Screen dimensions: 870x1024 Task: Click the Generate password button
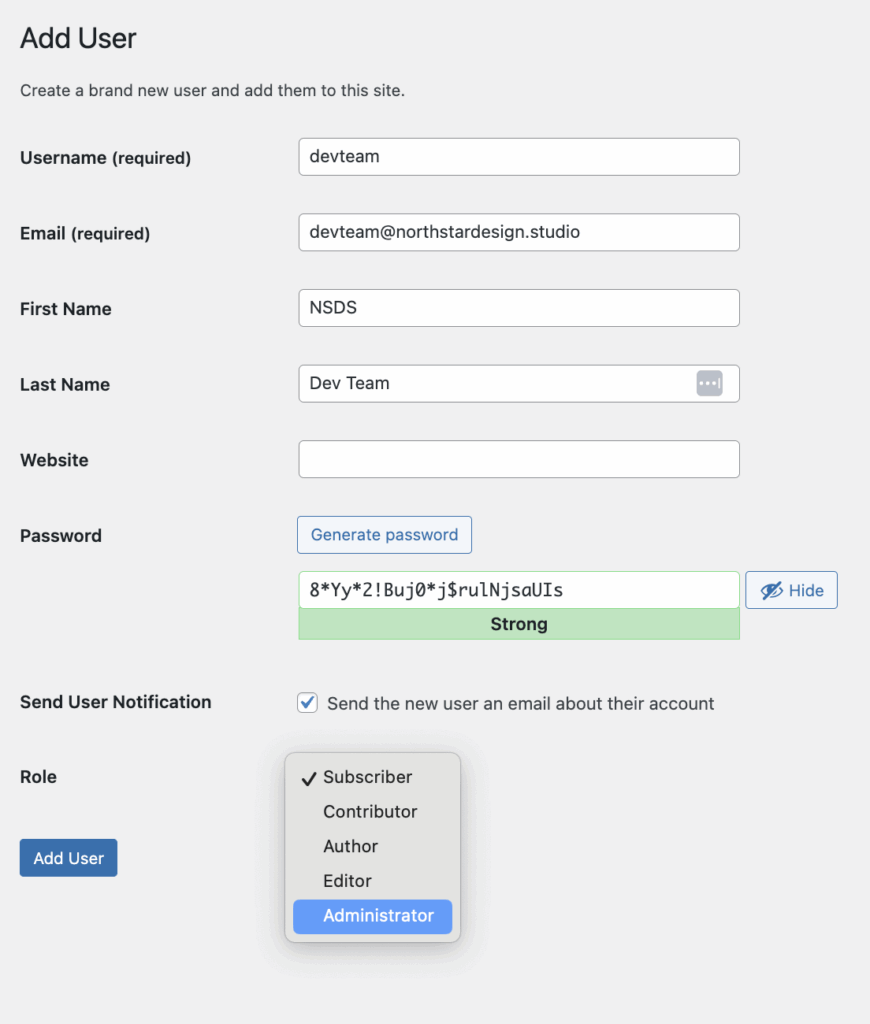click(384, 535)
